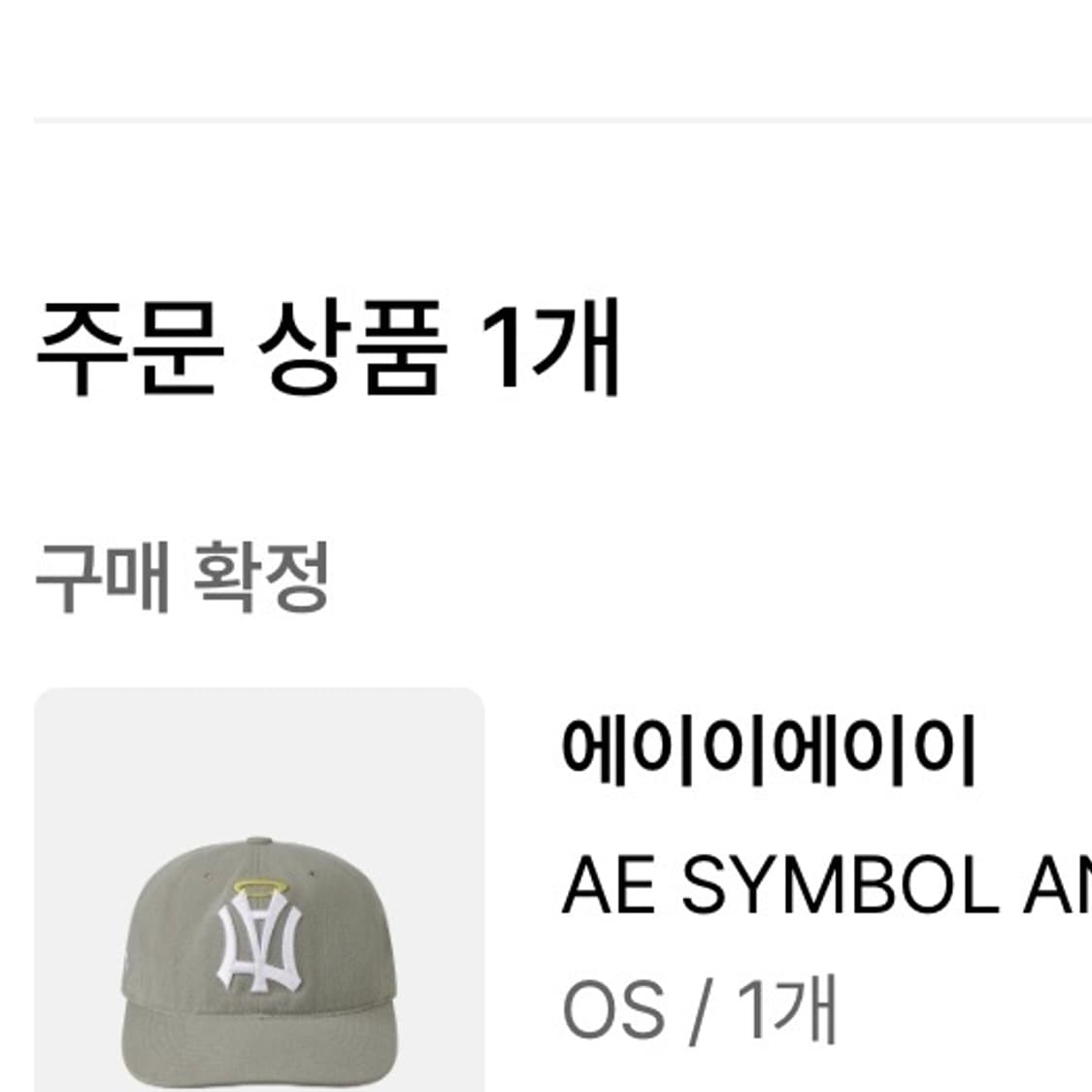This screenshot has width=1092, height=1092.
Task: Tap the 1개 quantity next to OS
Action: click(787, 1009)
